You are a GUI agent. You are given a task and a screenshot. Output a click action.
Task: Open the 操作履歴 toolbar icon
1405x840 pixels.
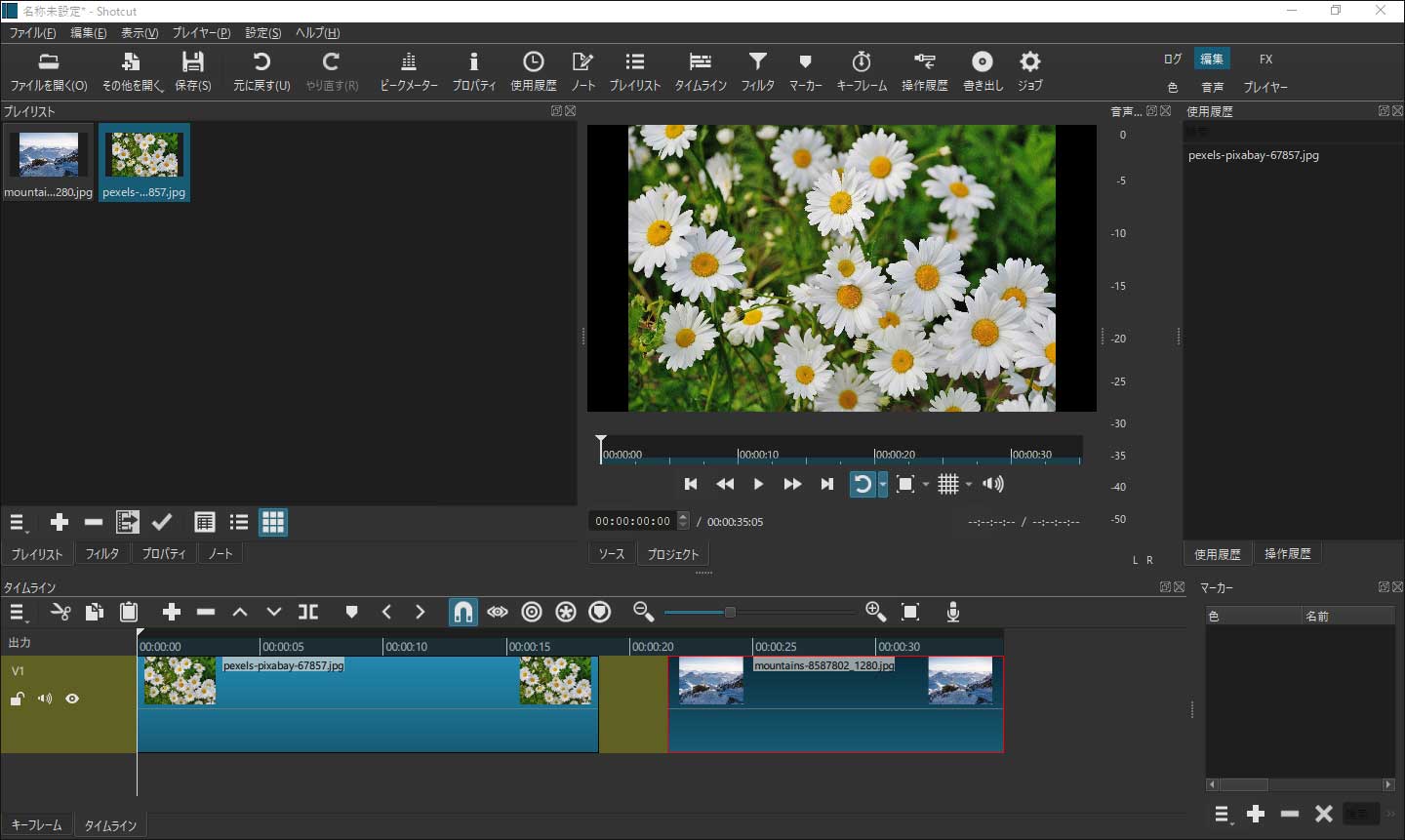tap(925, 72)
